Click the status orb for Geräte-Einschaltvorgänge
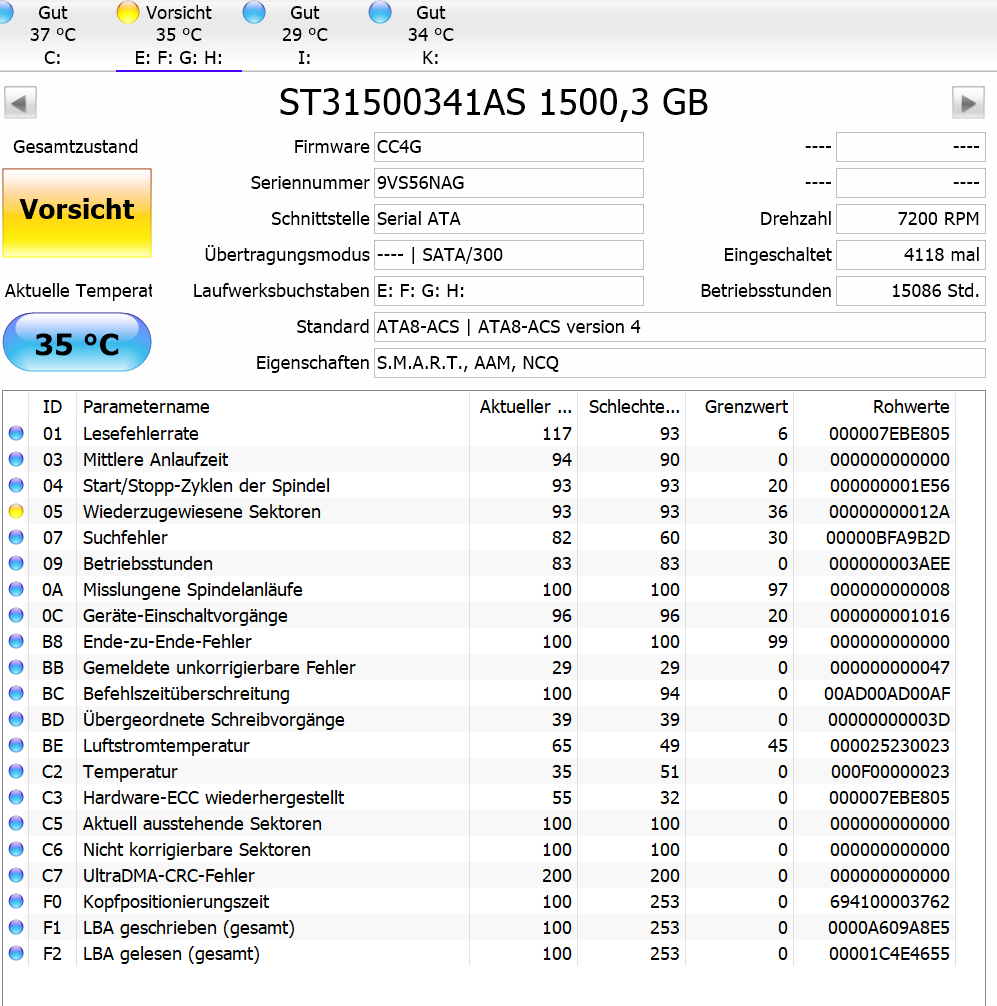997x1006 pixels. (16, 615)
